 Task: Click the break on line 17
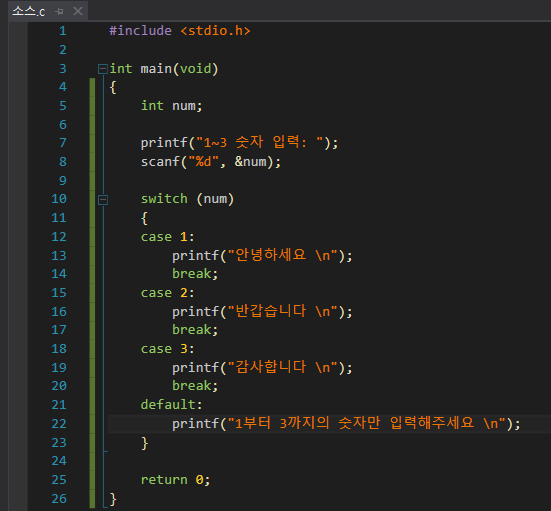pos(195,330)
